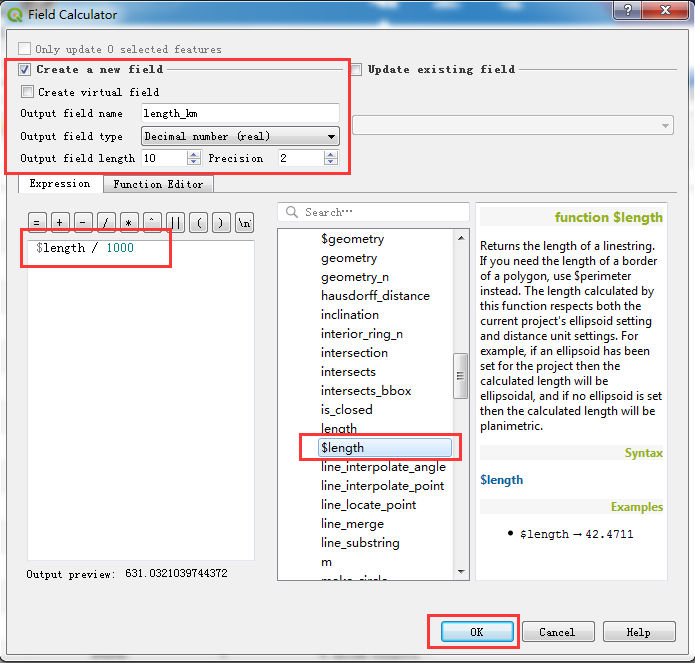The height and width of the screenshot is (663, 695).
Task: Confirm with the OK button
Action: [x=477, y=632]
